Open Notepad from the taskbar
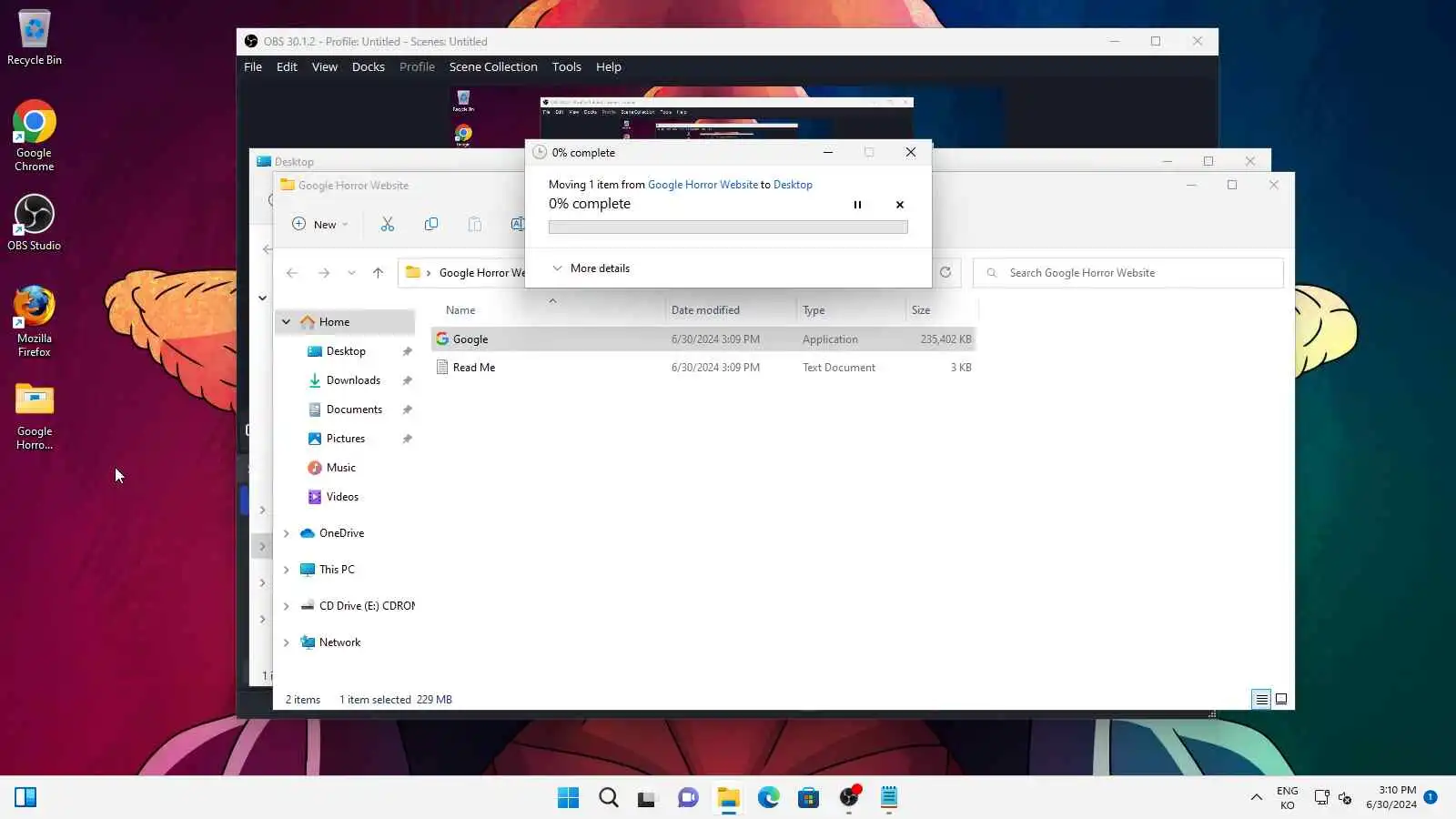 889,798
